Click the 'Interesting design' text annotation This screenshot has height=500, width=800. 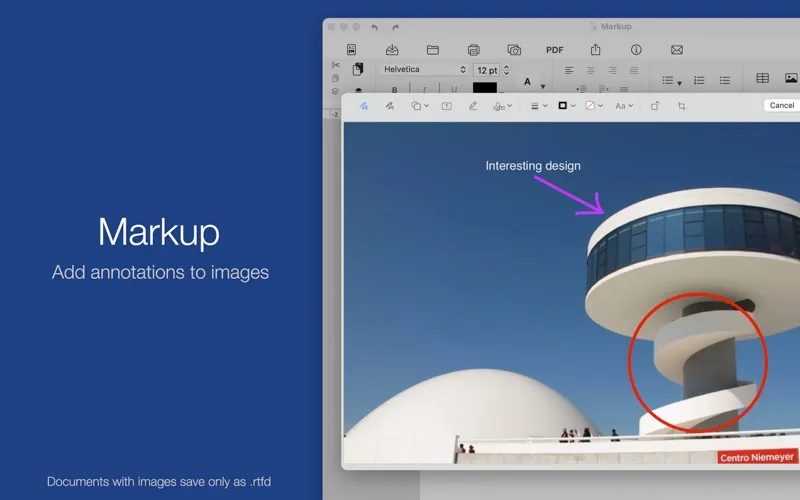(533, 166)
